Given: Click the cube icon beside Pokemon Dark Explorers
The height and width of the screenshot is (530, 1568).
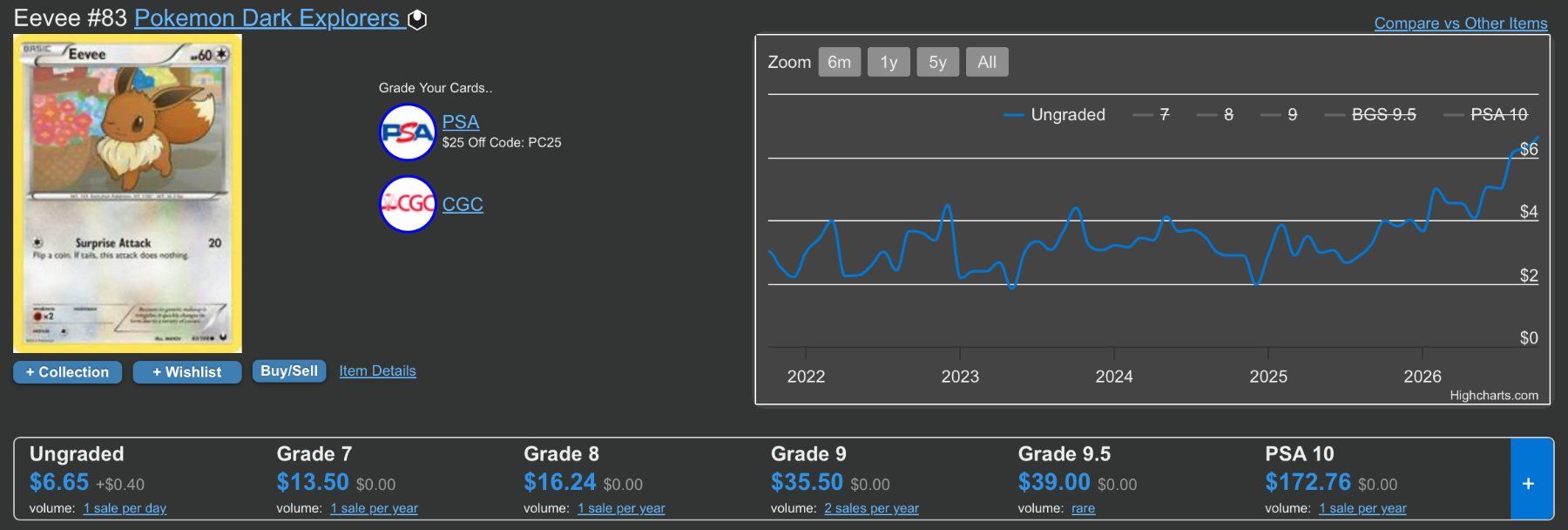Looking at the screenshot, I should coord(418,19).
